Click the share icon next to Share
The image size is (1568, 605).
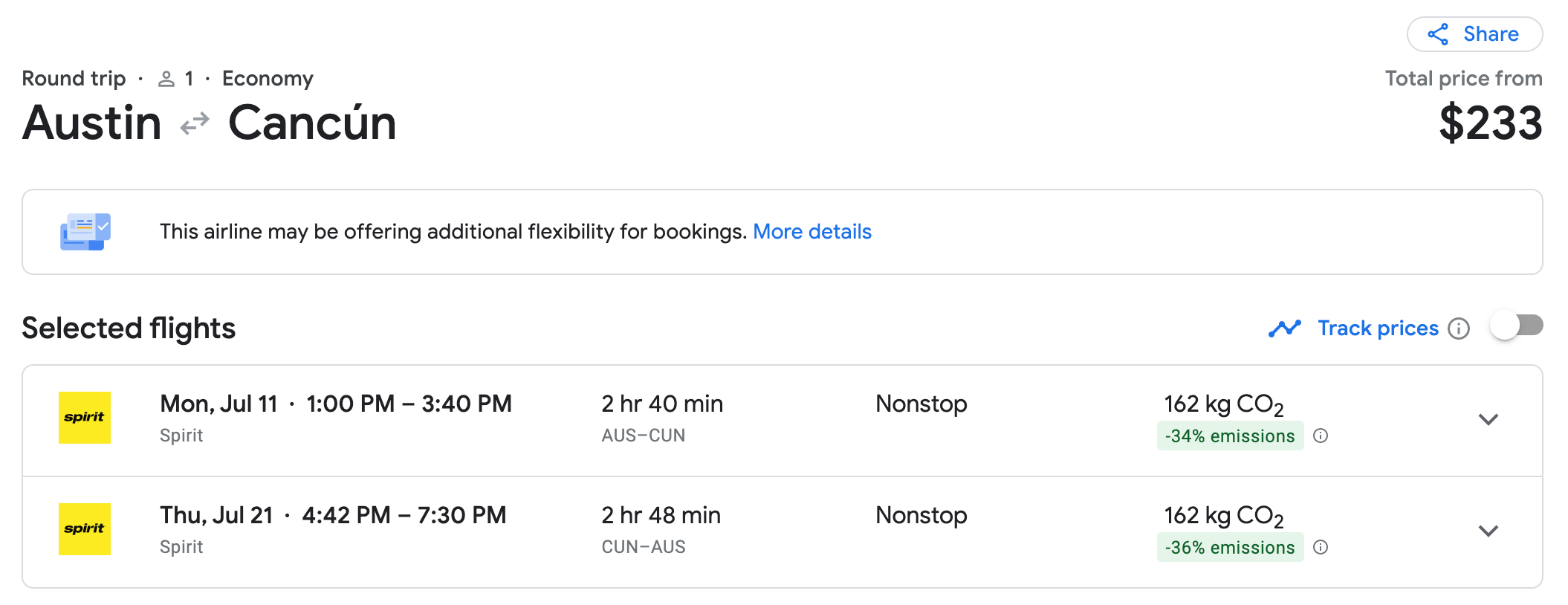coord(1438,34)
